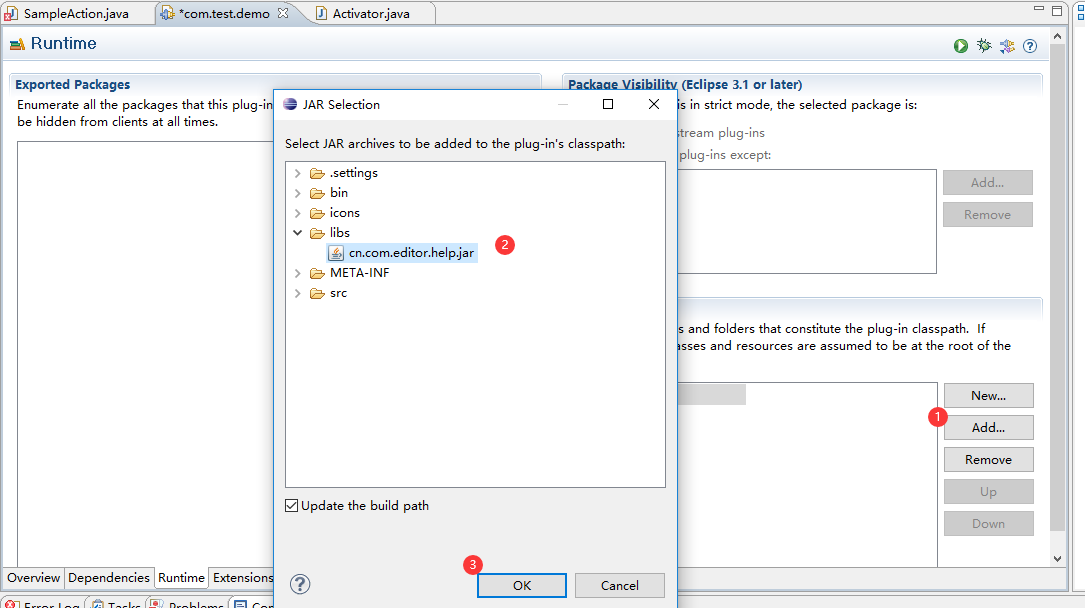Launch in debug mode via bug icon
1085x608 pixels.
984,46
